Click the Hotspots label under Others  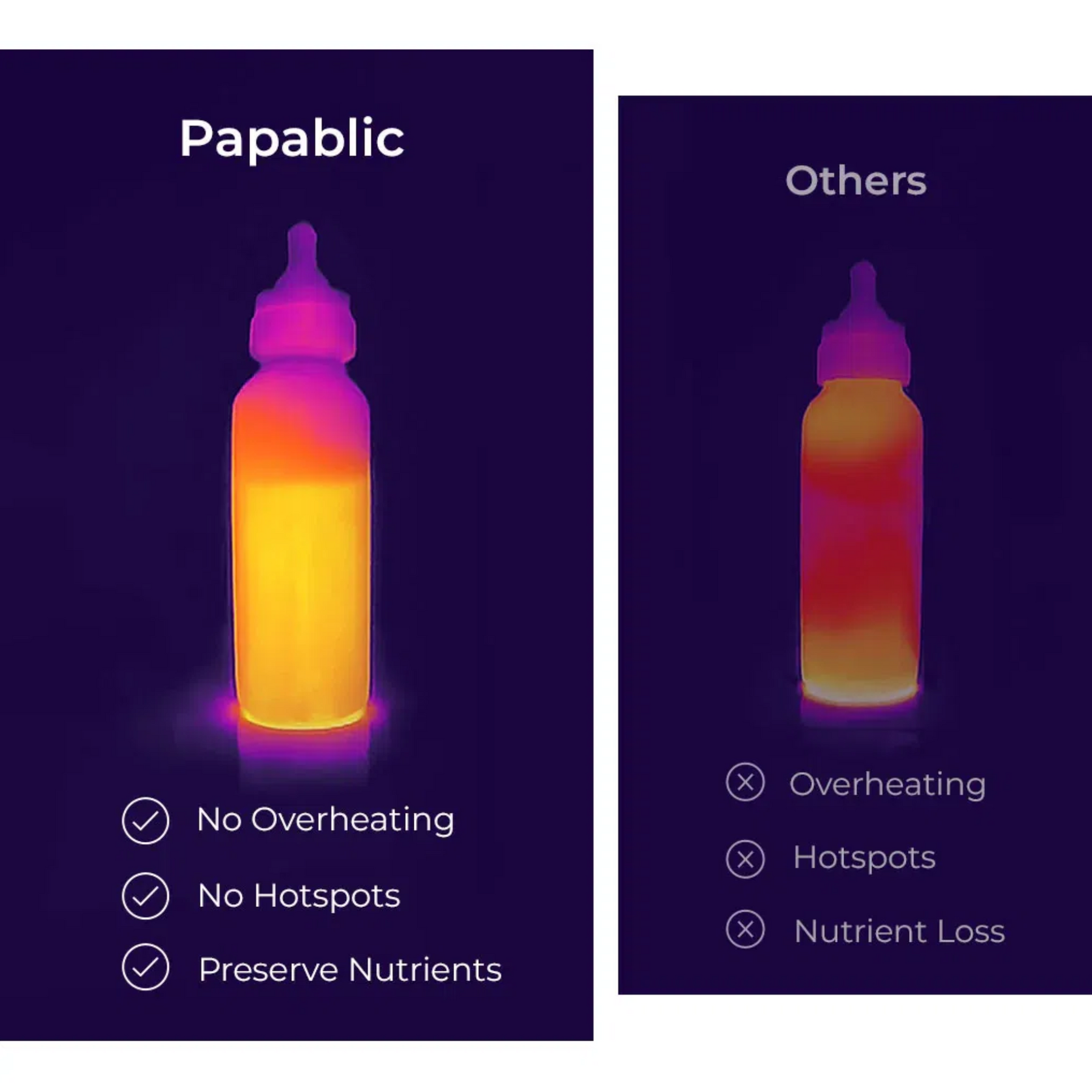pyautogui.click(x=864, y=858)
